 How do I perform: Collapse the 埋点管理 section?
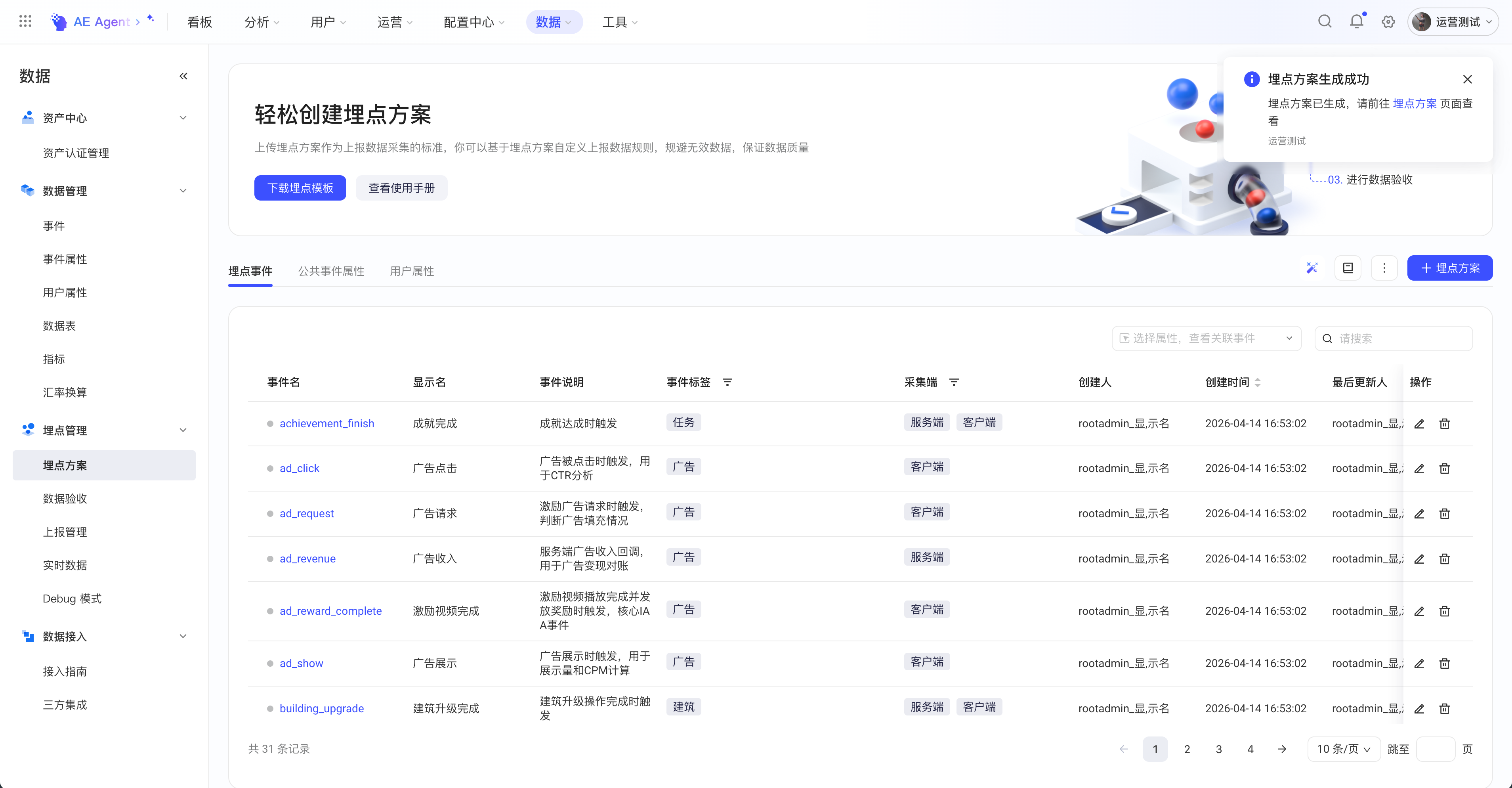(x=183, y=430)
